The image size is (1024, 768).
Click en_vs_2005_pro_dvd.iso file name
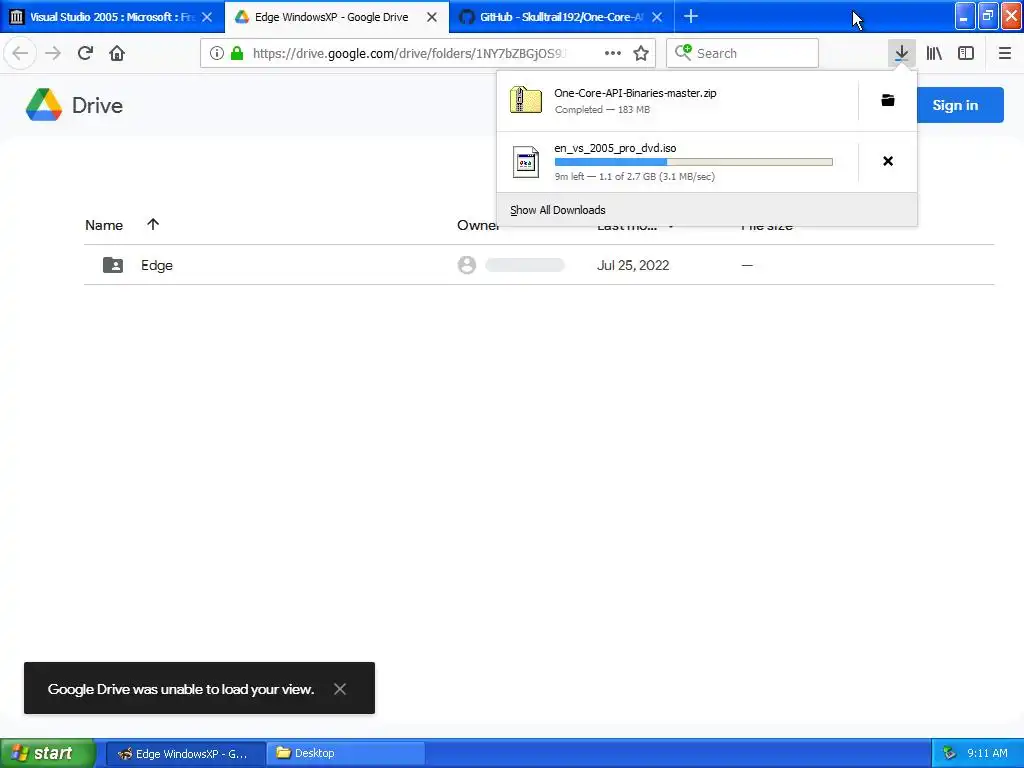click(615, 148)
